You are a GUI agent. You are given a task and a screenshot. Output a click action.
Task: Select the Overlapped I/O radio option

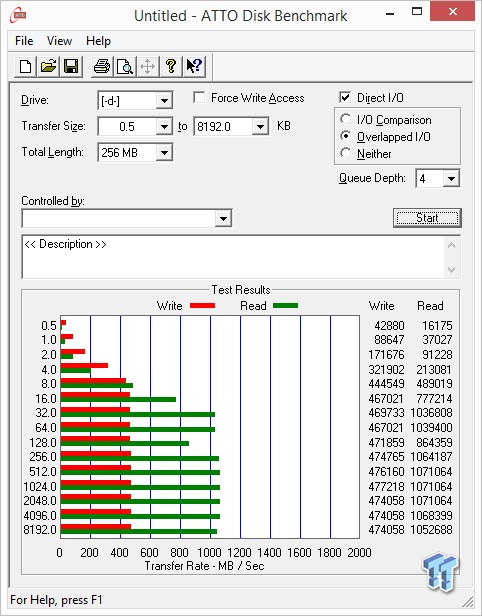tap(346, 136)
